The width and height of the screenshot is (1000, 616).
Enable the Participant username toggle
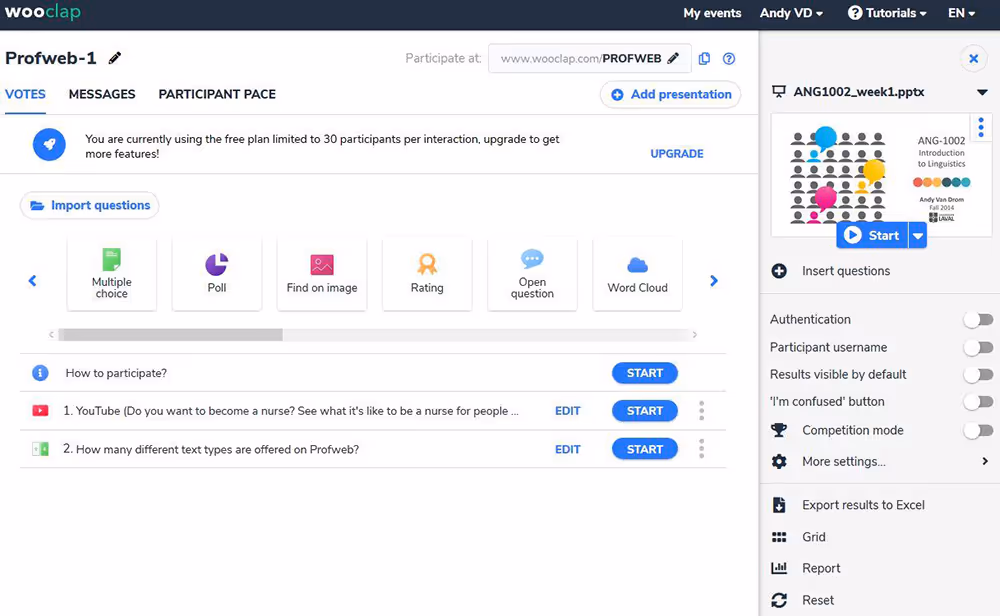point(978,348)
